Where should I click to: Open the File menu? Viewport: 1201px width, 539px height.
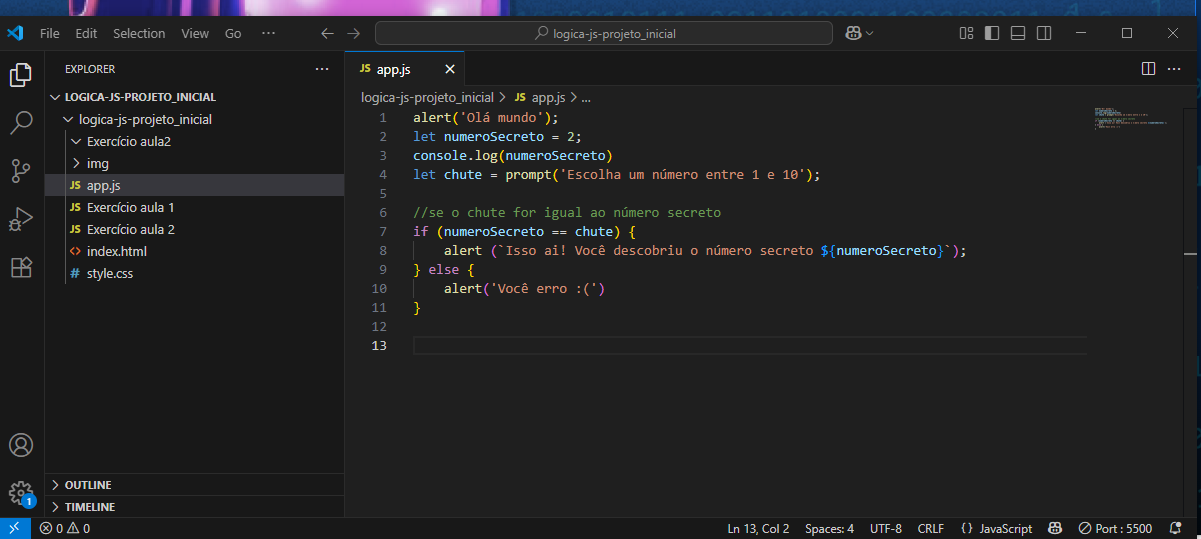pos(50,33)
